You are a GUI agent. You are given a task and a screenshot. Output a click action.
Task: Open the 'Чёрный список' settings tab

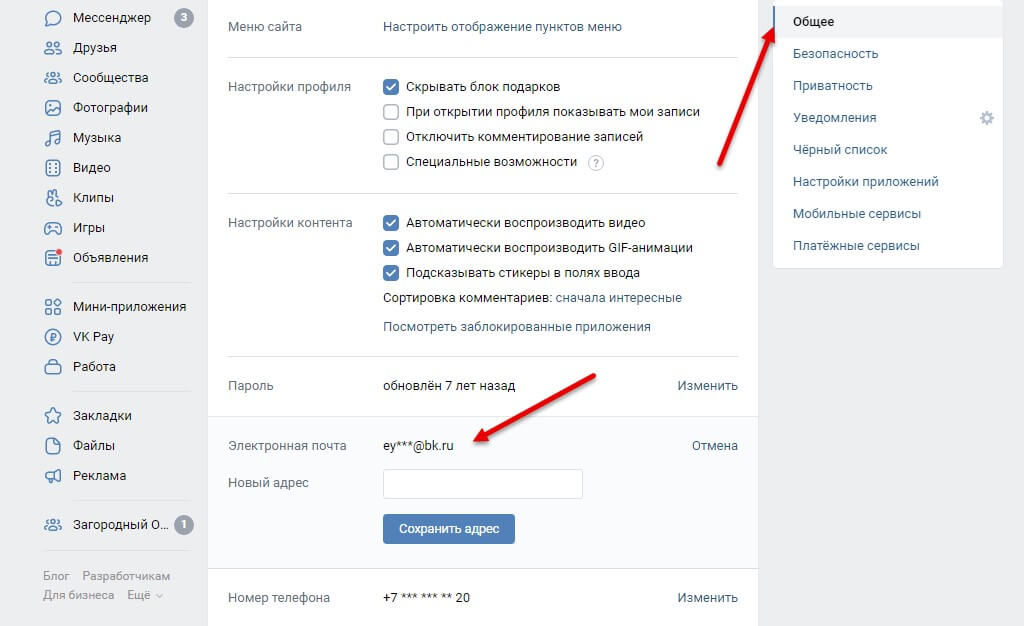click(x=840, y=149)
